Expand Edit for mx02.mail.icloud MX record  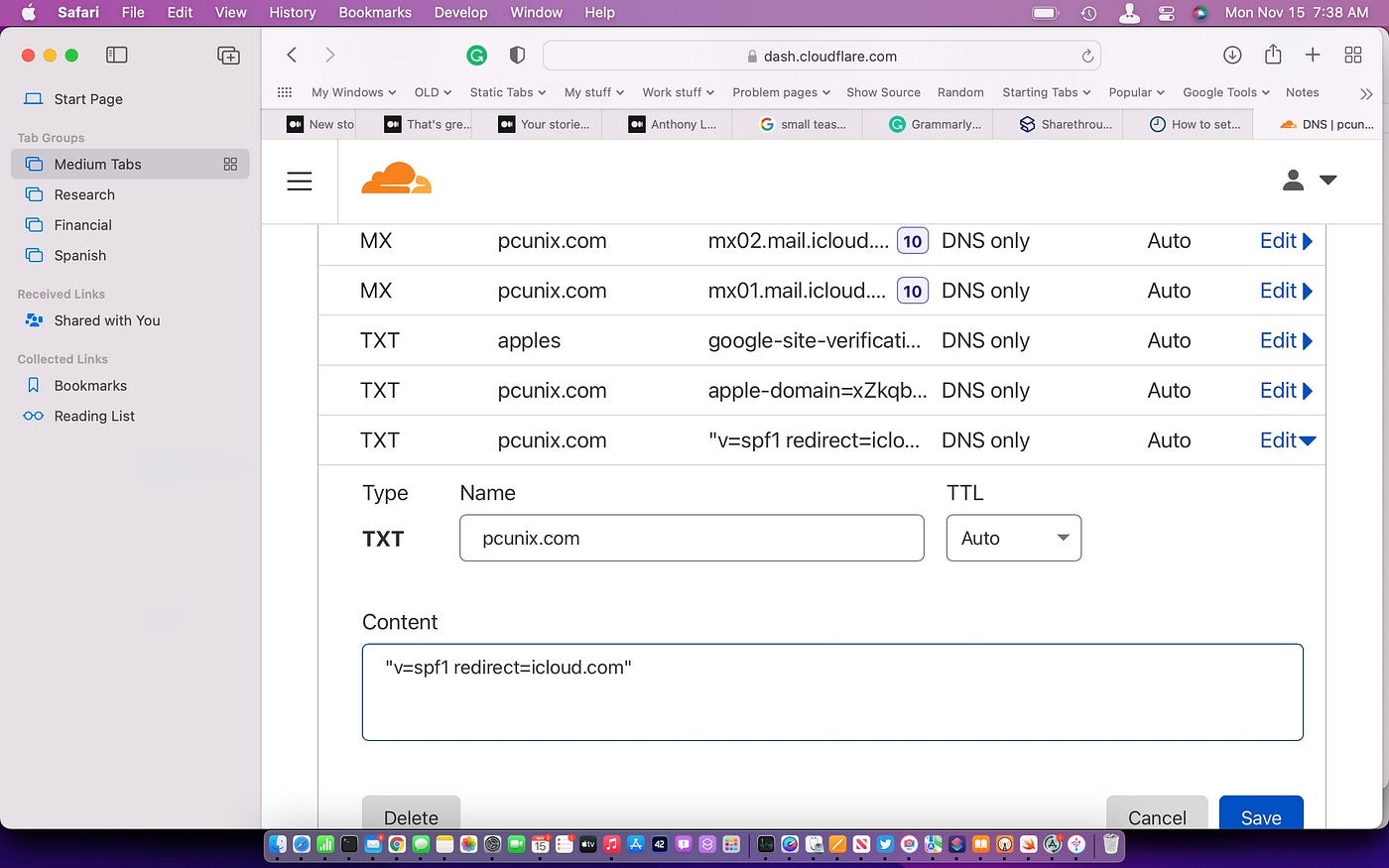pyautogui.click(x=1286, y=241)
